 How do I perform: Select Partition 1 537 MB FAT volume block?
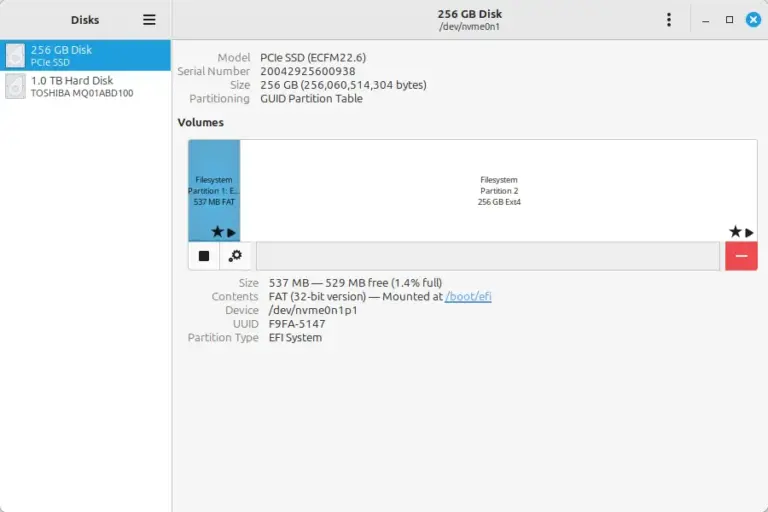214,191
